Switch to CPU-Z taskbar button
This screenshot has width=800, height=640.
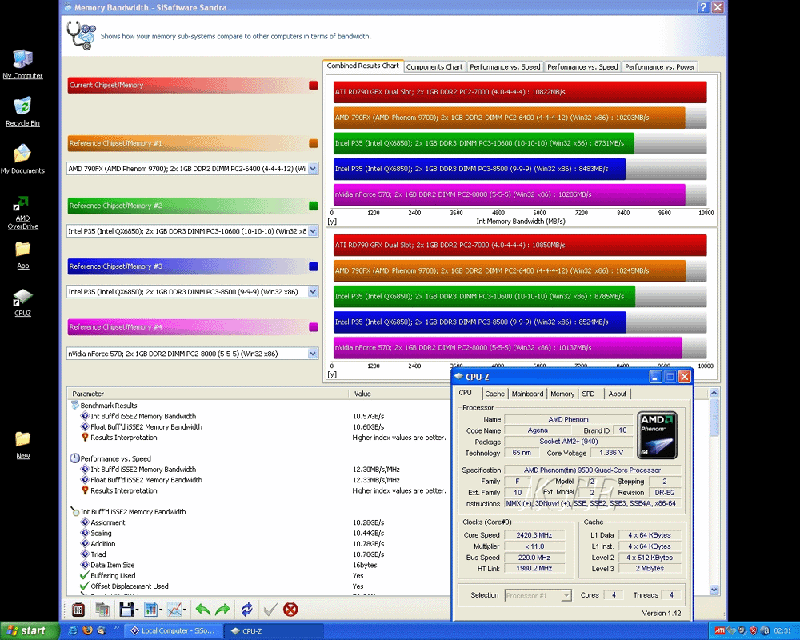(x=273, y=631)
